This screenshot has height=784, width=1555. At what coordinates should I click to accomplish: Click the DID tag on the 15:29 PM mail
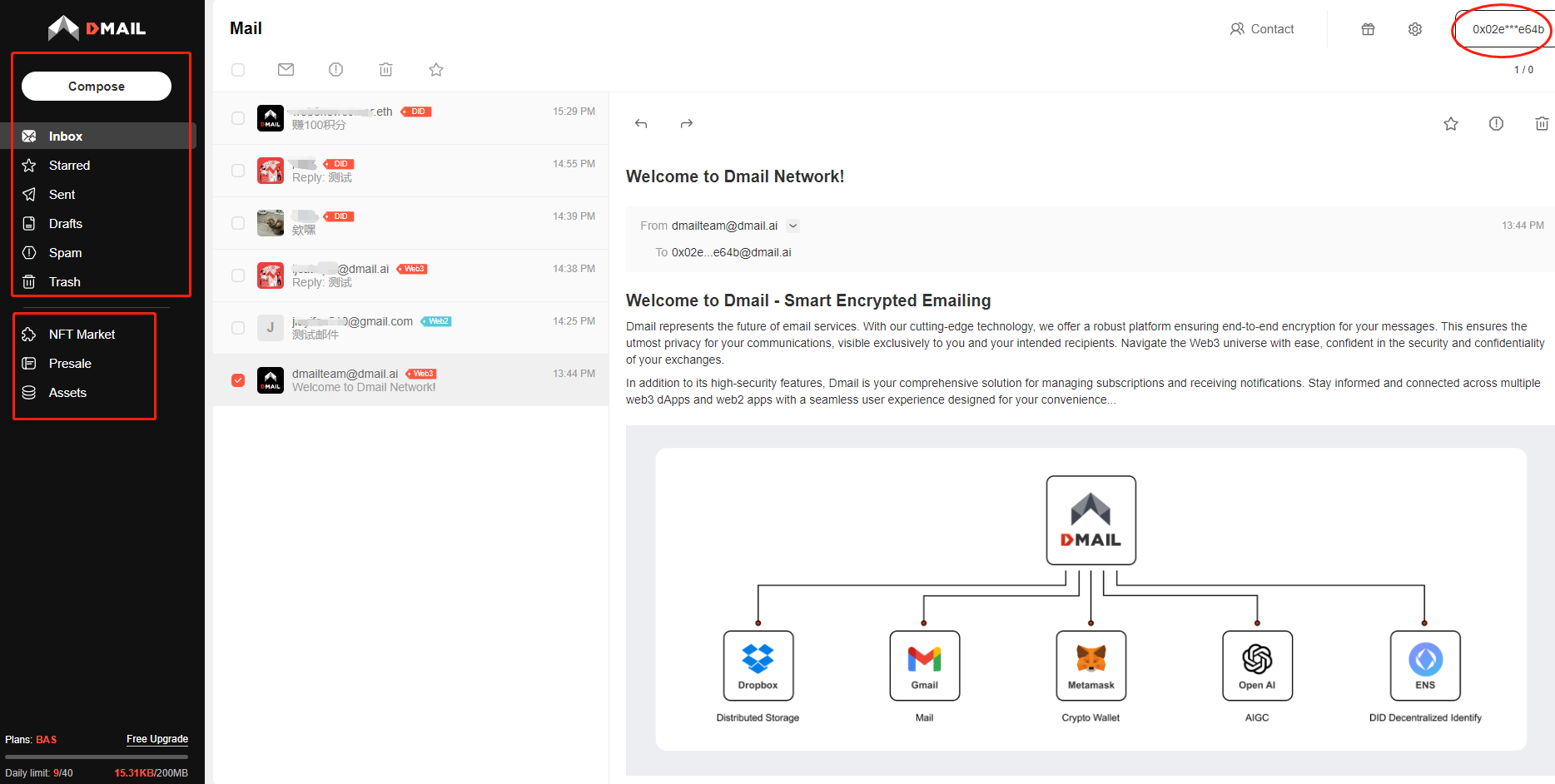click(416, 112)
